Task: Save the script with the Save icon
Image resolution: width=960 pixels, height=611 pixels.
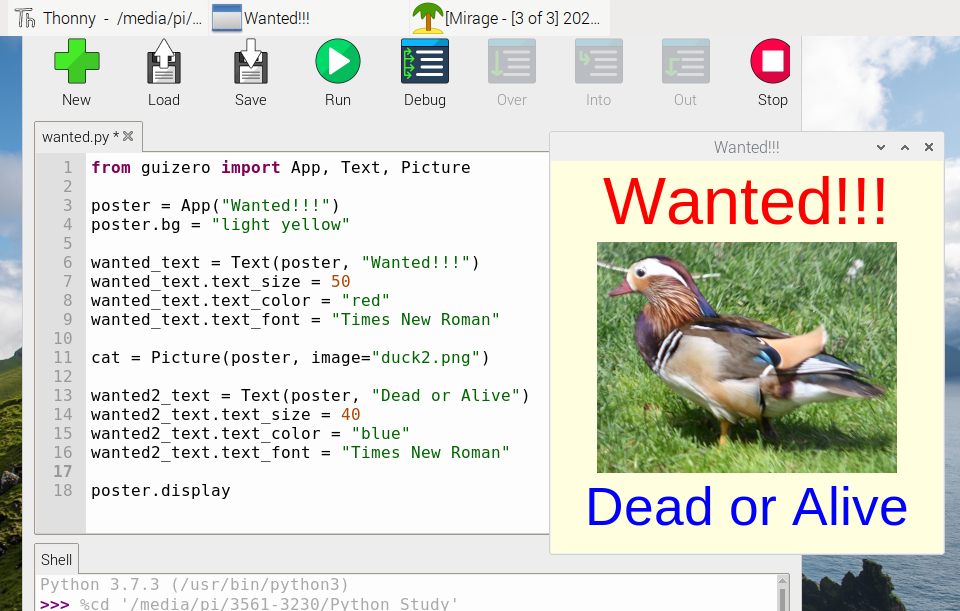Action: (x=250, y=61)
